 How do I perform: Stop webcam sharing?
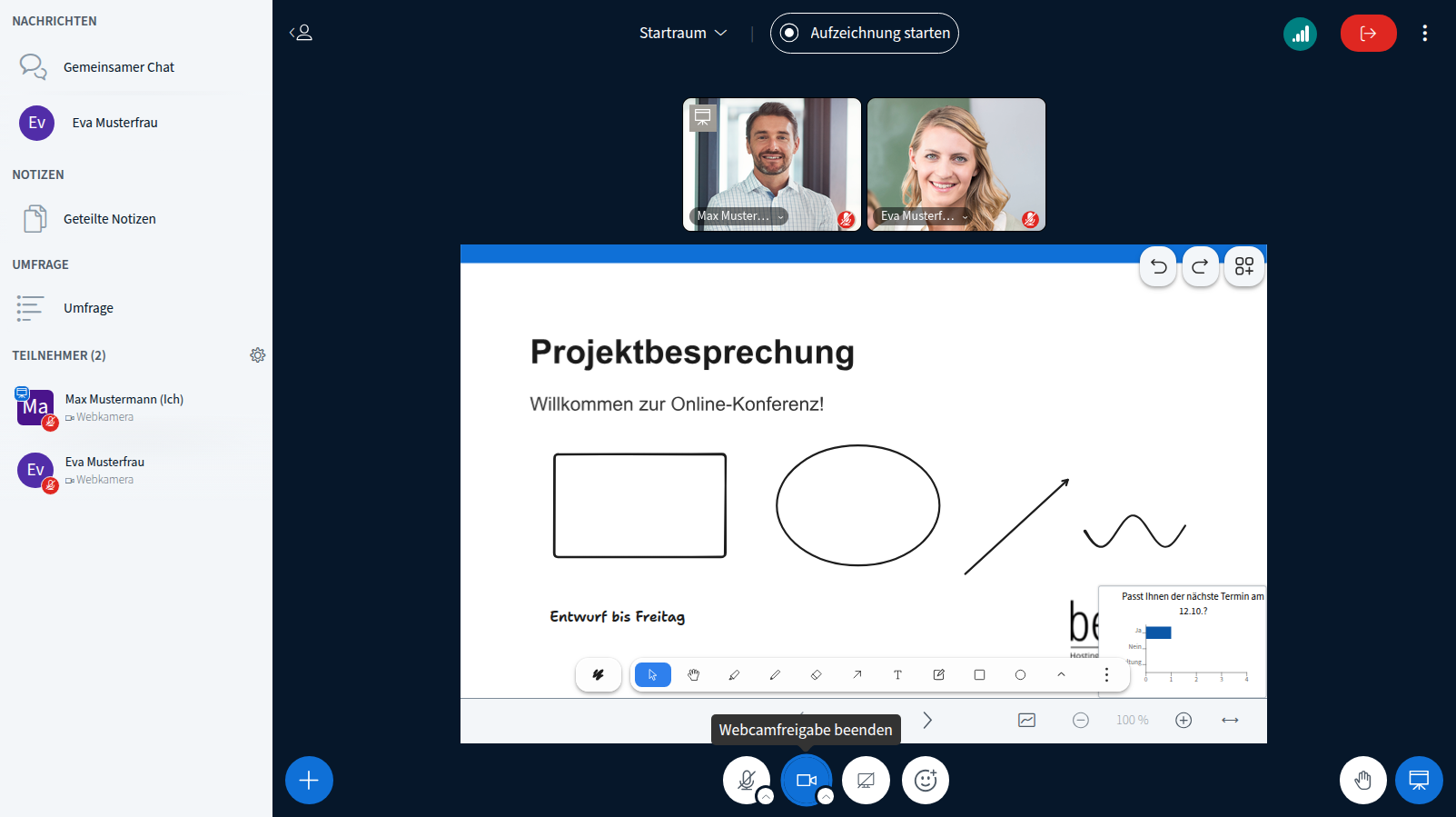click(x=806, y=781)
